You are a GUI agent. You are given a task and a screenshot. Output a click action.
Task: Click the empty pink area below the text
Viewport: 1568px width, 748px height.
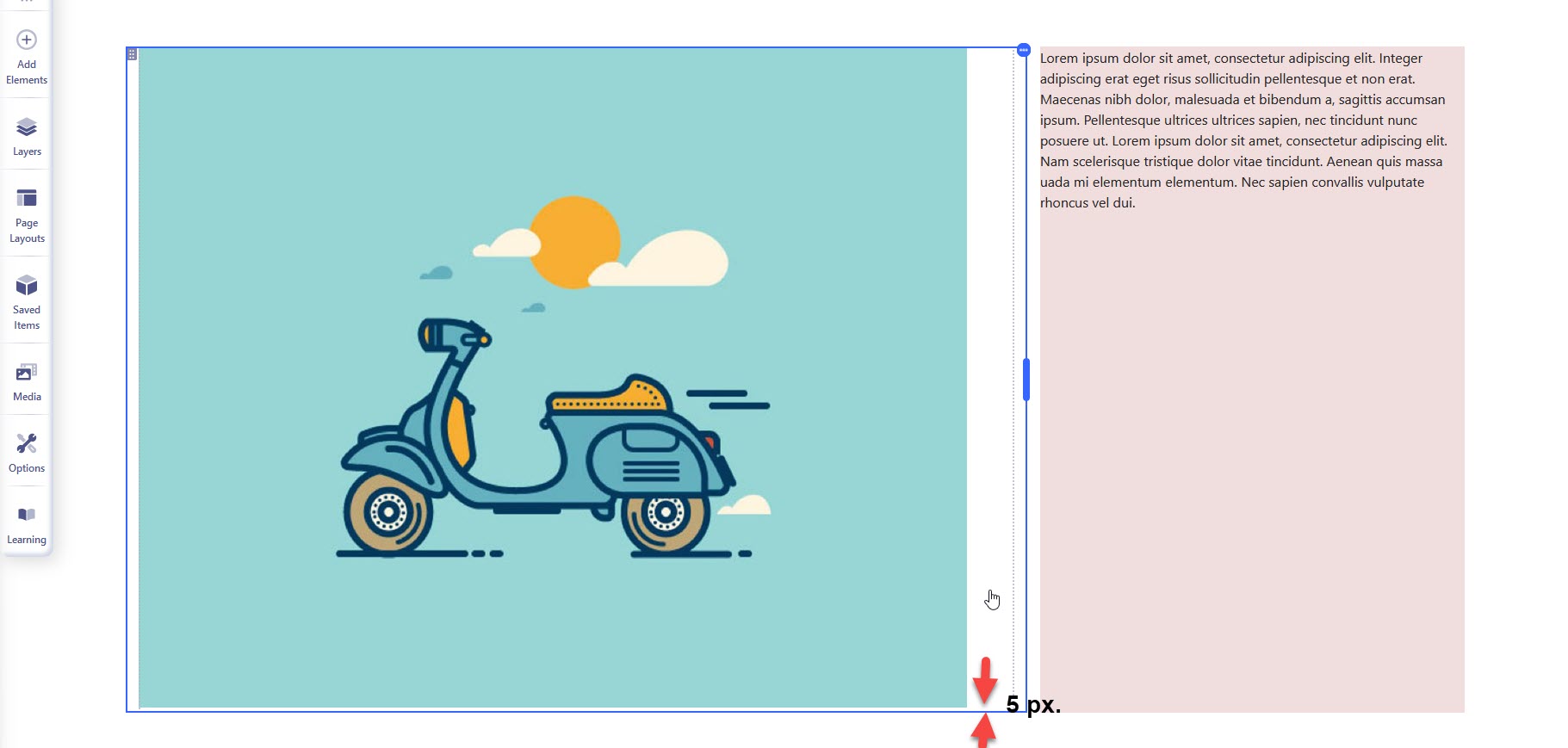(1251, 465)
